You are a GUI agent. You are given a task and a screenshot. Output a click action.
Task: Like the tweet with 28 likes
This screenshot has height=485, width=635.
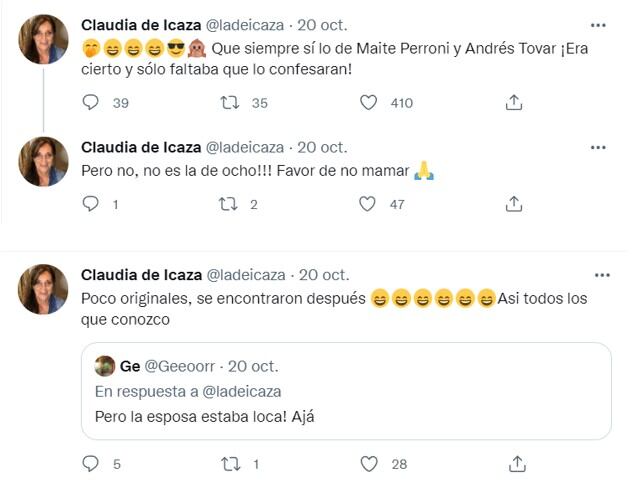tap(368, 464)
